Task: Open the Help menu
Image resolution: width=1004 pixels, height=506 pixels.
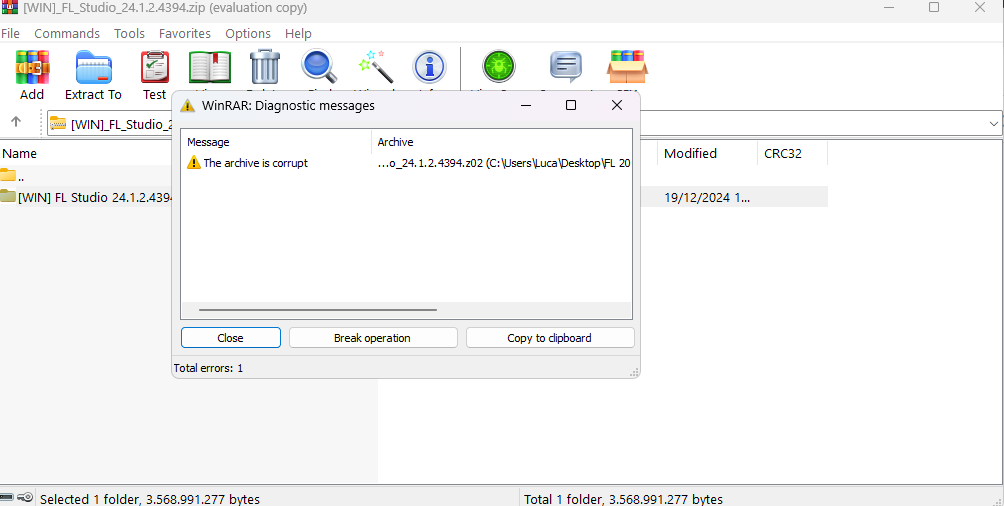Action: click(x=298, y=33)
